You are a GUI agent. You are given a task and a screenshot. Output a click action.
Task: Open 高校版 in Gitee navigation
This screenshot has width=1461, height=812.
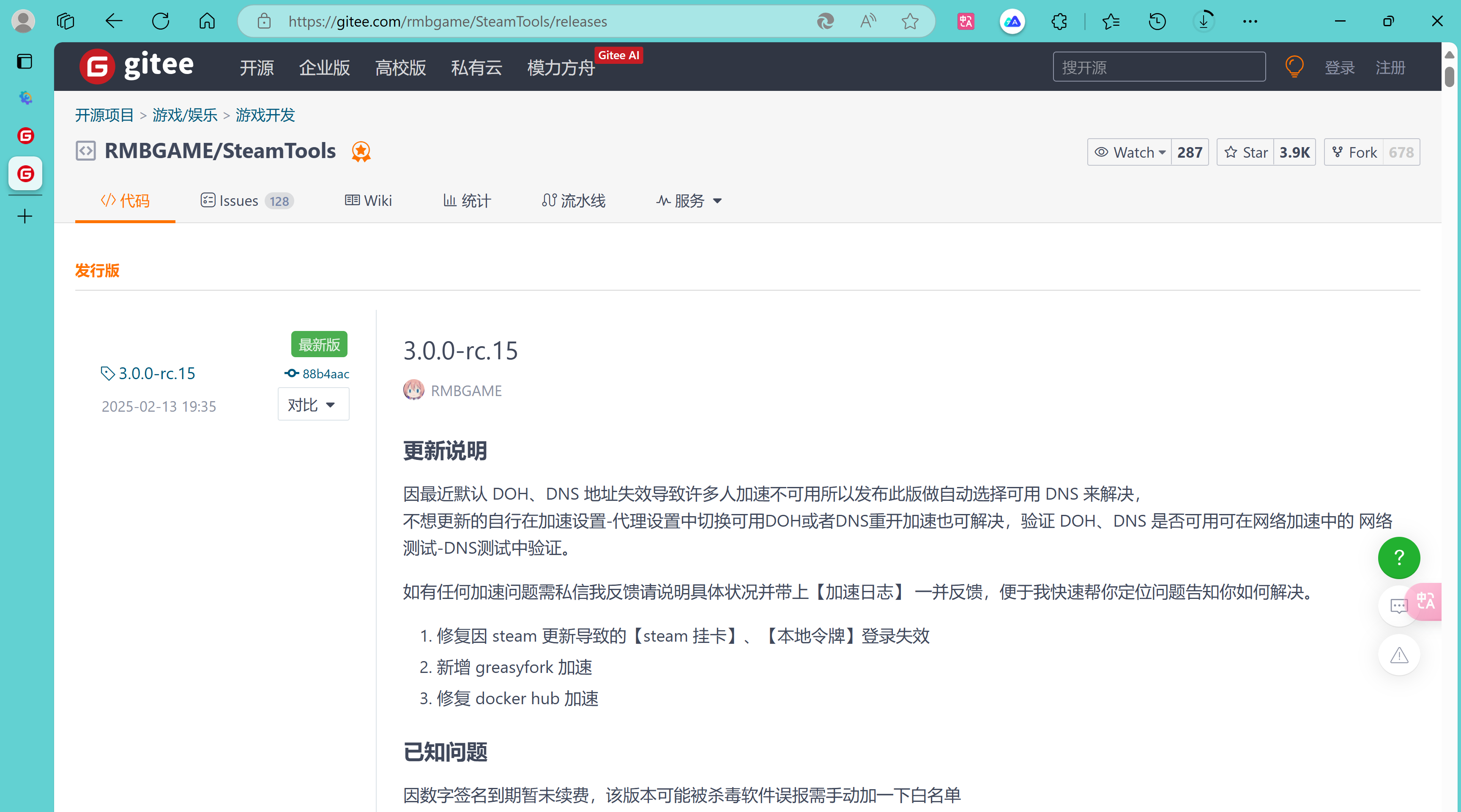pyautogui.click(x=400, y=68)
